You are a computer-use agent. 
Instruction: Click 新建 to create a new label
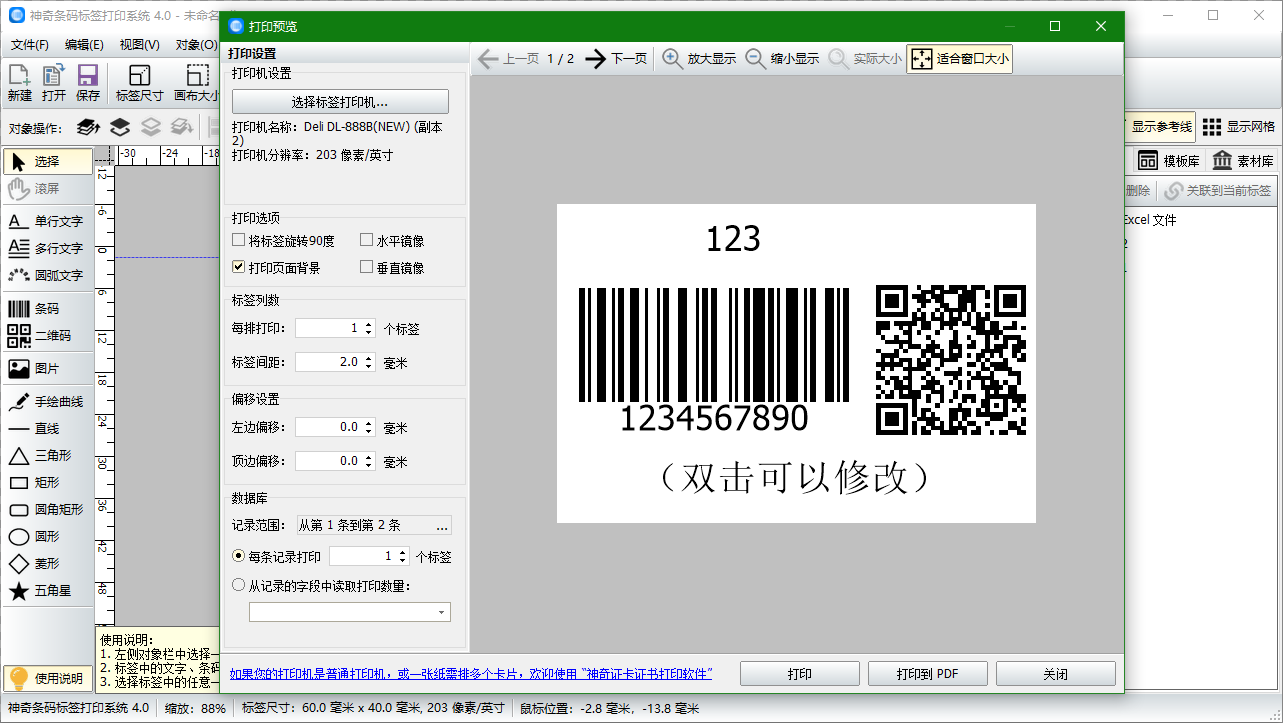tap(18, 82)
